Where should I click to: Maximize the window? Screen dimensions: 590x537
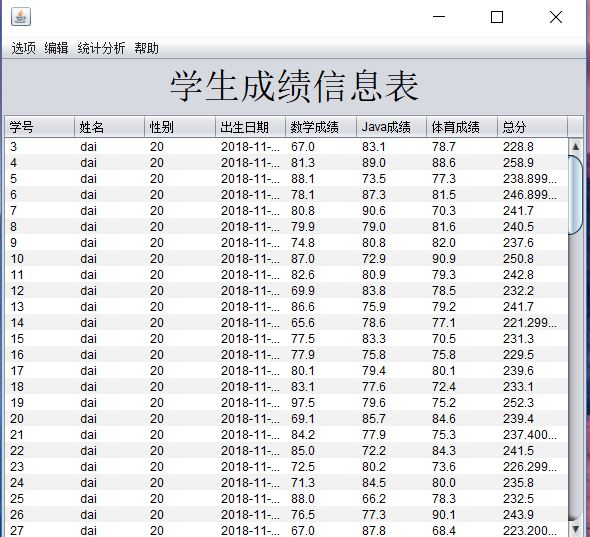[x=497, y=17]
